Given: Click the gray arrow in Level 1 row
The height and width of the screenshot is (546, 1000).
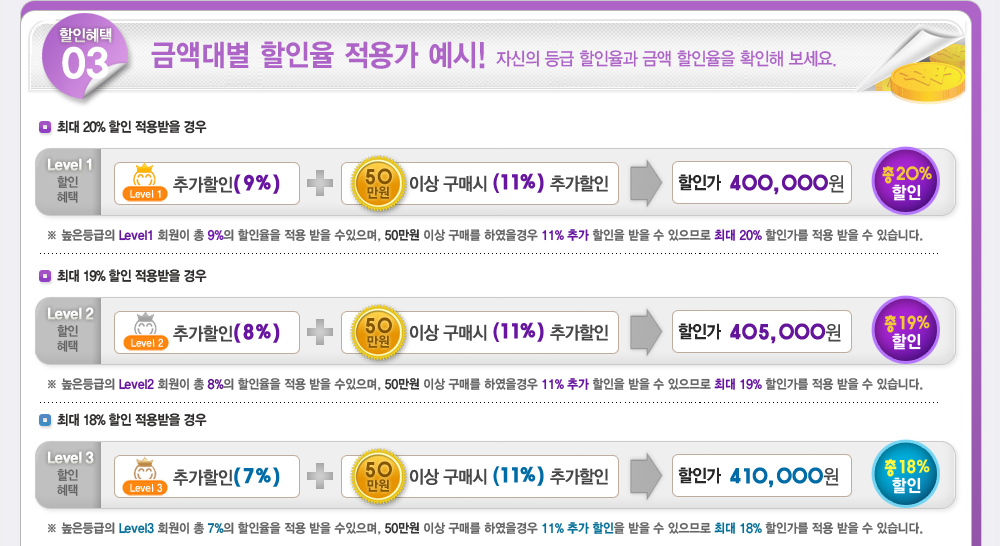Looking at the screenshot, I should pos(646,183).
